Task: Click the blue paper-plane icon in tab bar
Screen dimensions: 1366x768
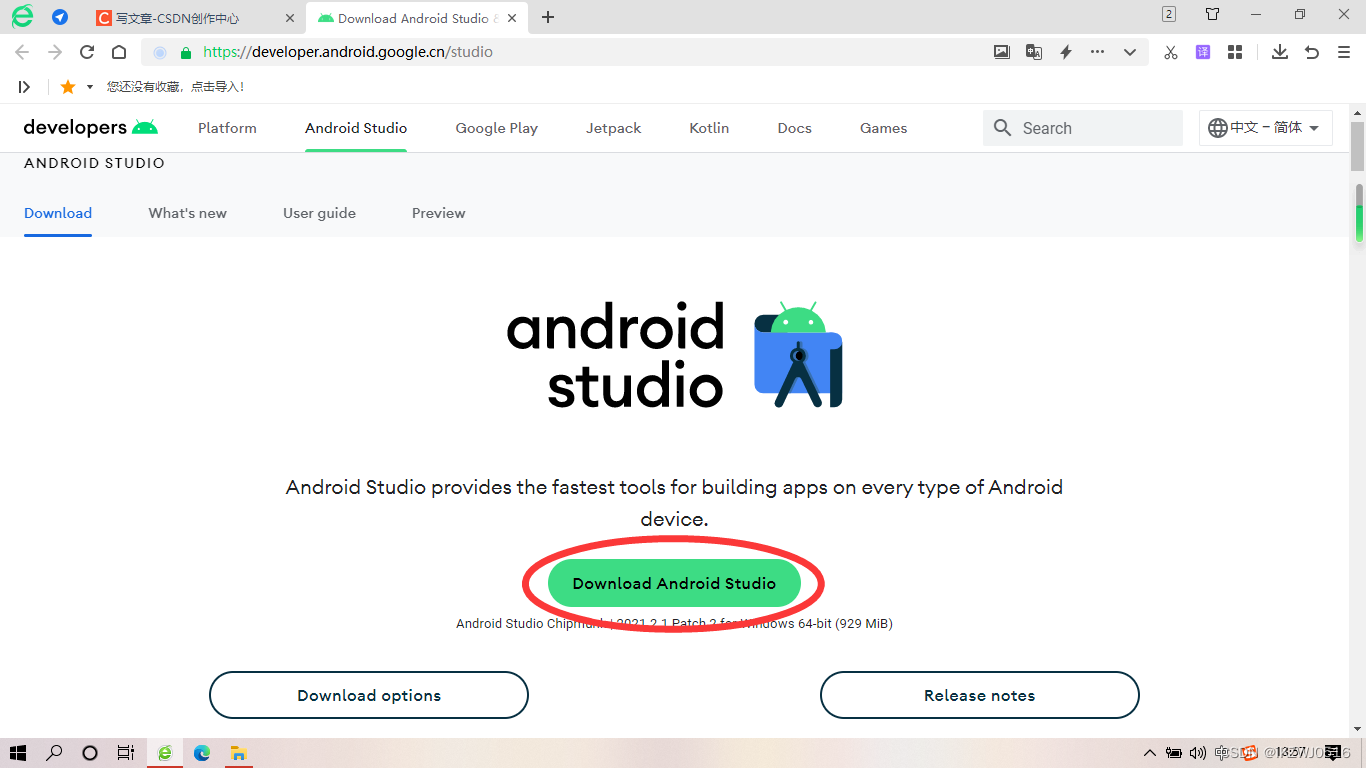Action: click(60, 17)
